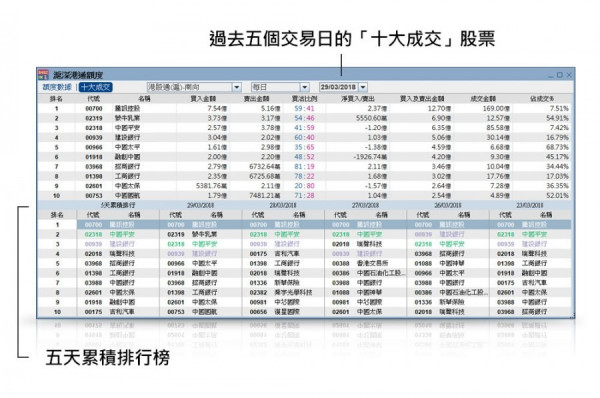Select the 169.00億 turnover cell
The width and height of the screenshot is (600, 398).
click(496, 109)
